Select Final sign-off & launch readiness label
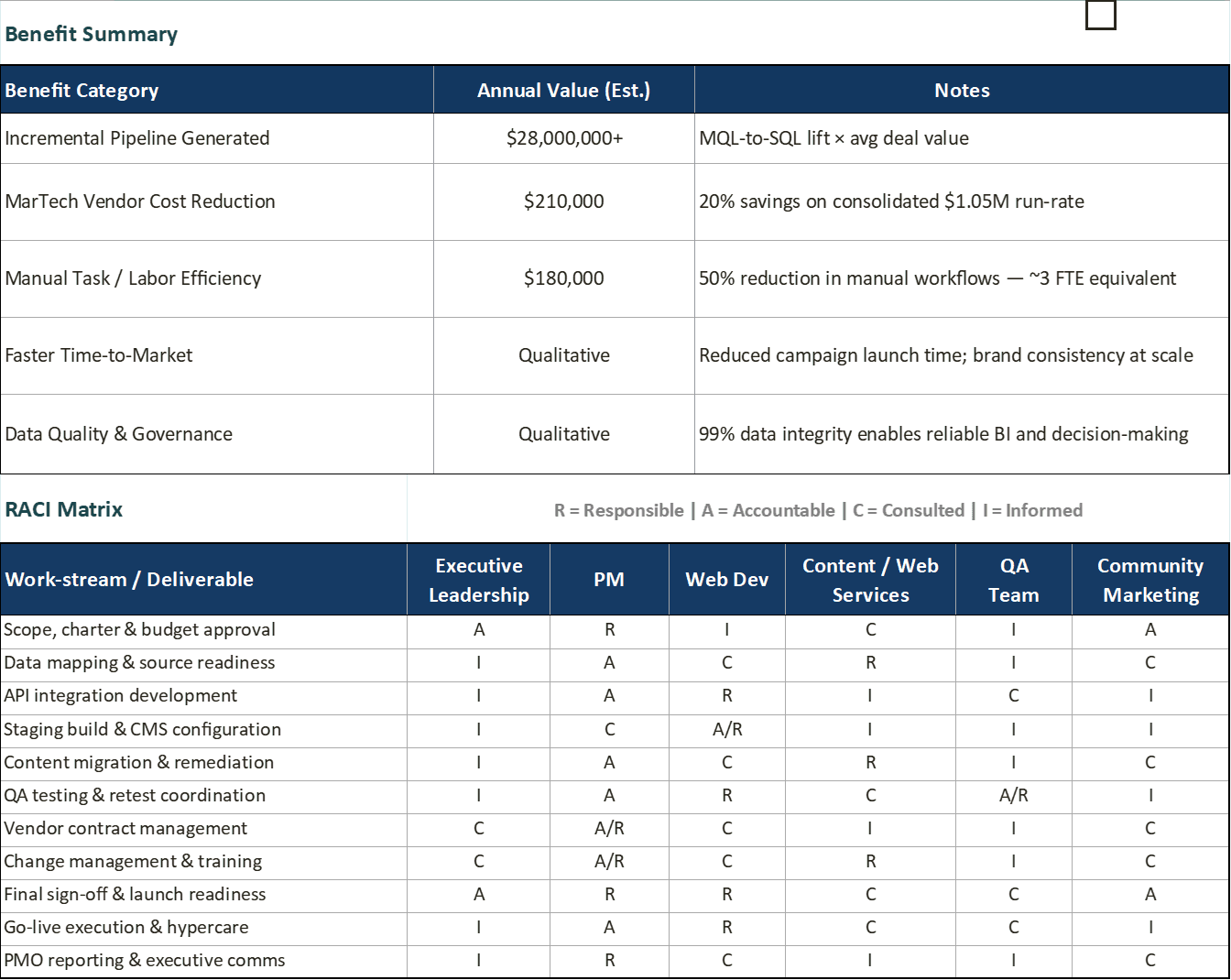This screenshot has width=1231, height=980. [203, 895]
